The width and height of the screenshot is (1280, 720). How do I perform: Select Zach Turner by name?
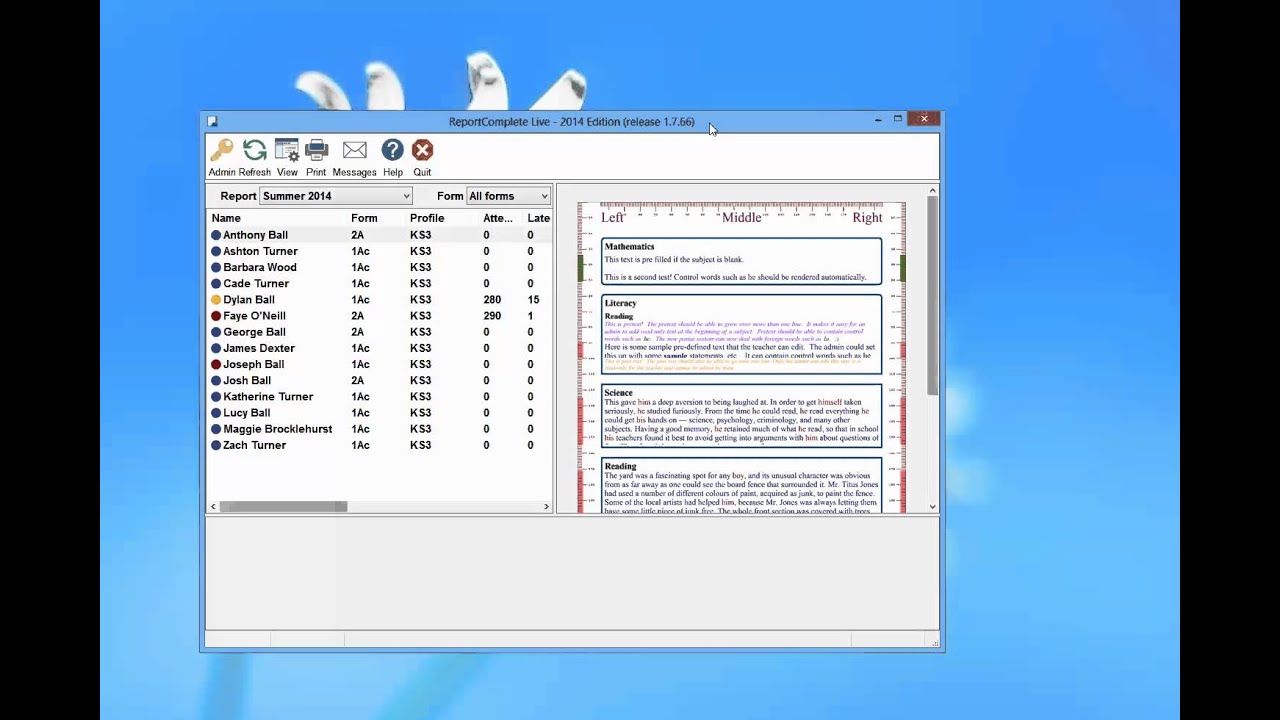pyautogui.click(x=254, y=445)
